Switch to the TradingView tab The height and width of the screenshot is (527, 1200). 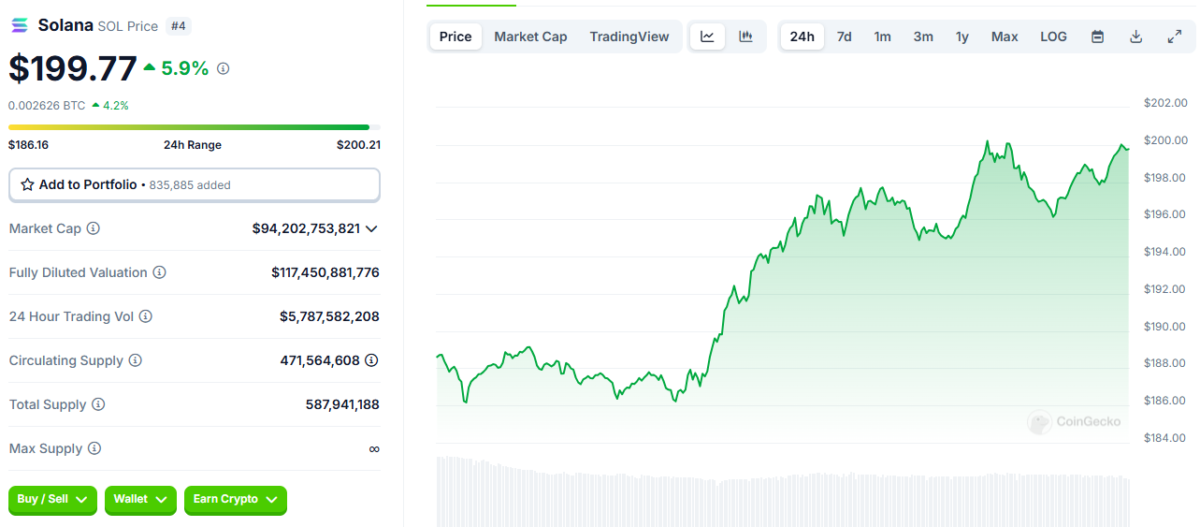(629, 37)
